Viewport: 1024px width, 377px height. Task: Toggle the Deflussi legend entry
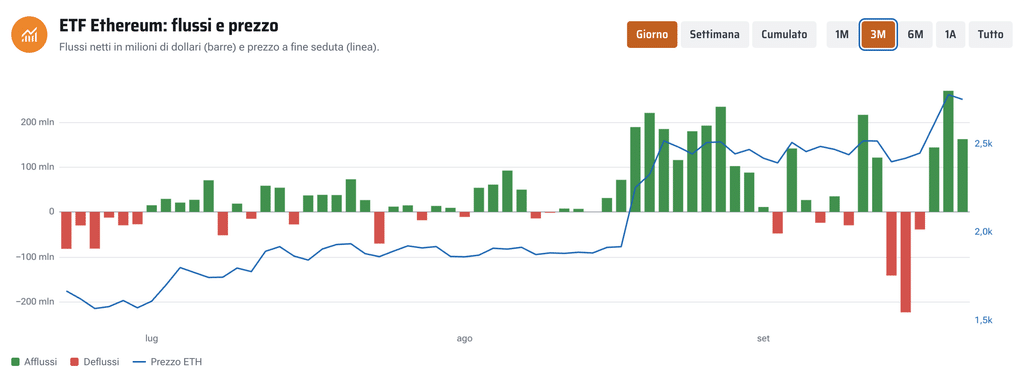94,362
